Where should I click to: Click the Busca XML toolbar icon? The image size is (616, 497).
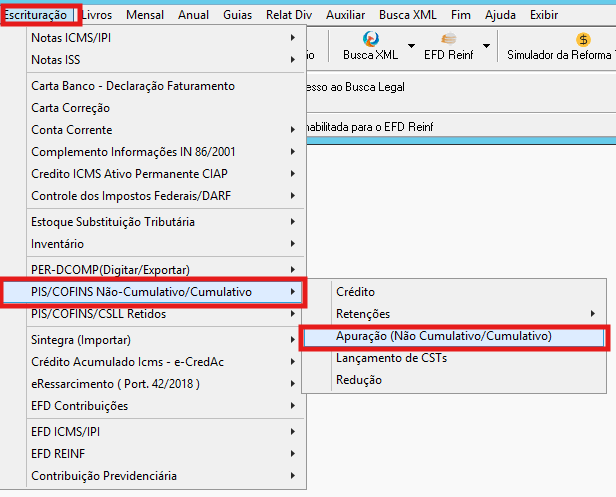(370, 46)
